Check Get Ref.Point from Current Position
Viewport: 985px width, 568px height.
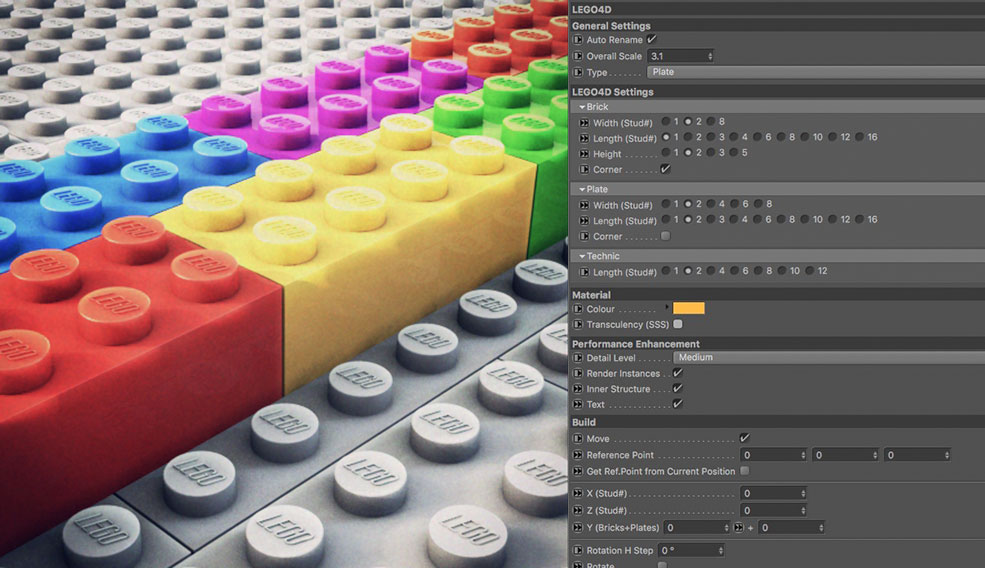tap(744, 471)
